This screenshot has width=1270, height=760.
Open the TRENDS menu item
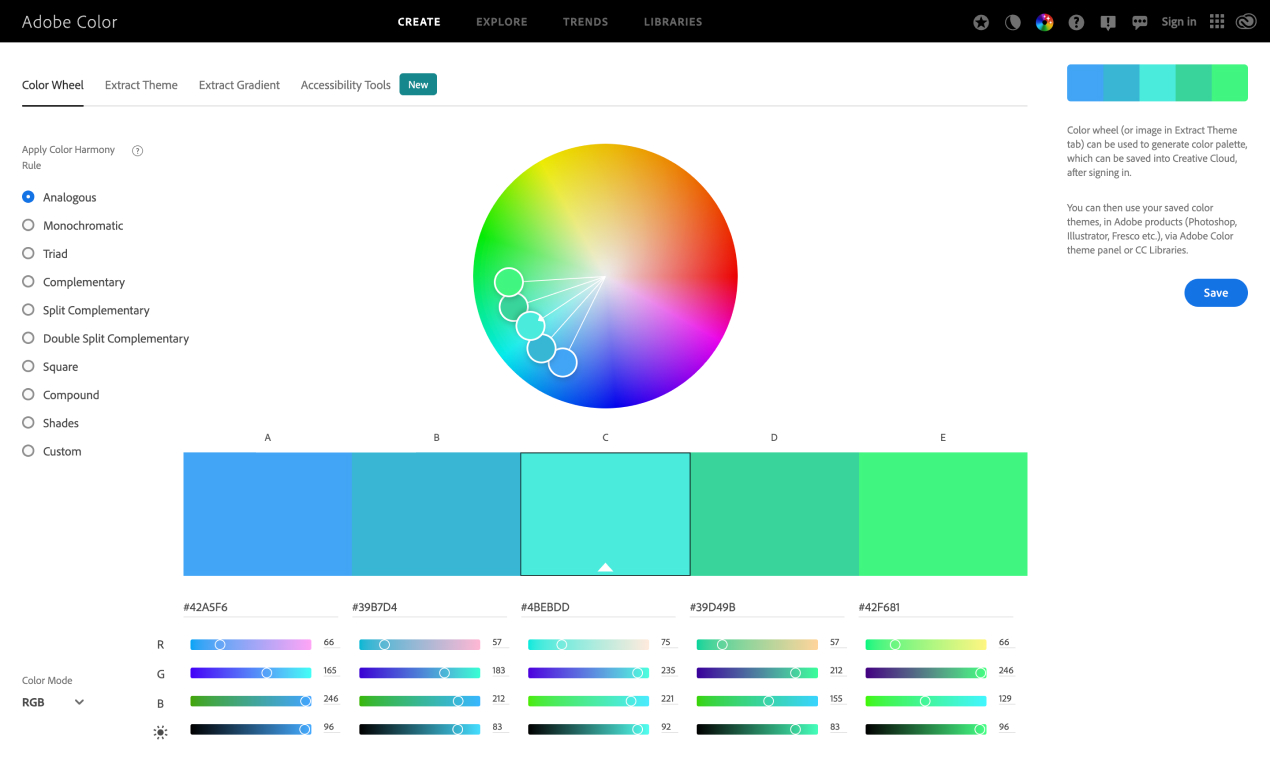(585, 21)
